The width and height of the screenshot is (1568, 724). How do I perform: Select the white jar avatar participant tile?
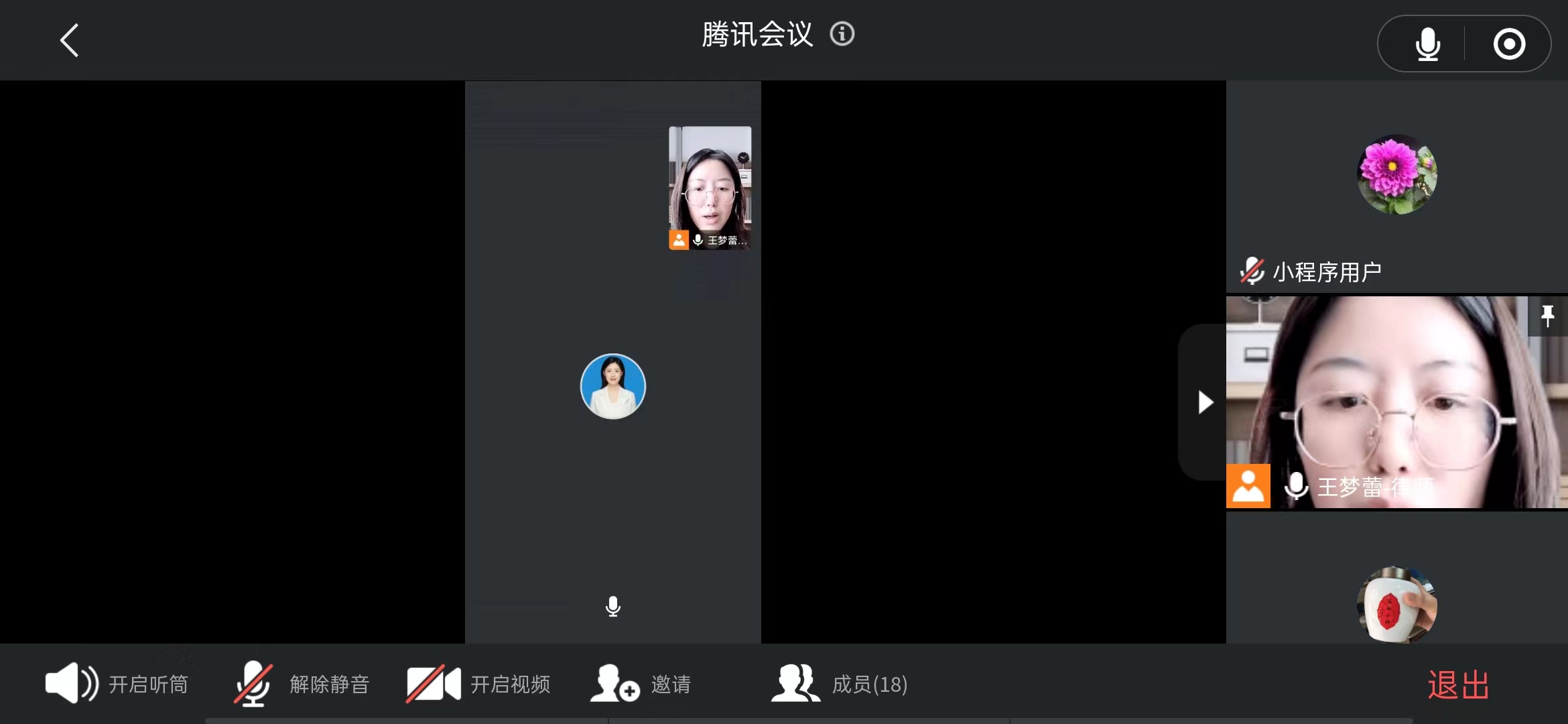pos(1396,604)
